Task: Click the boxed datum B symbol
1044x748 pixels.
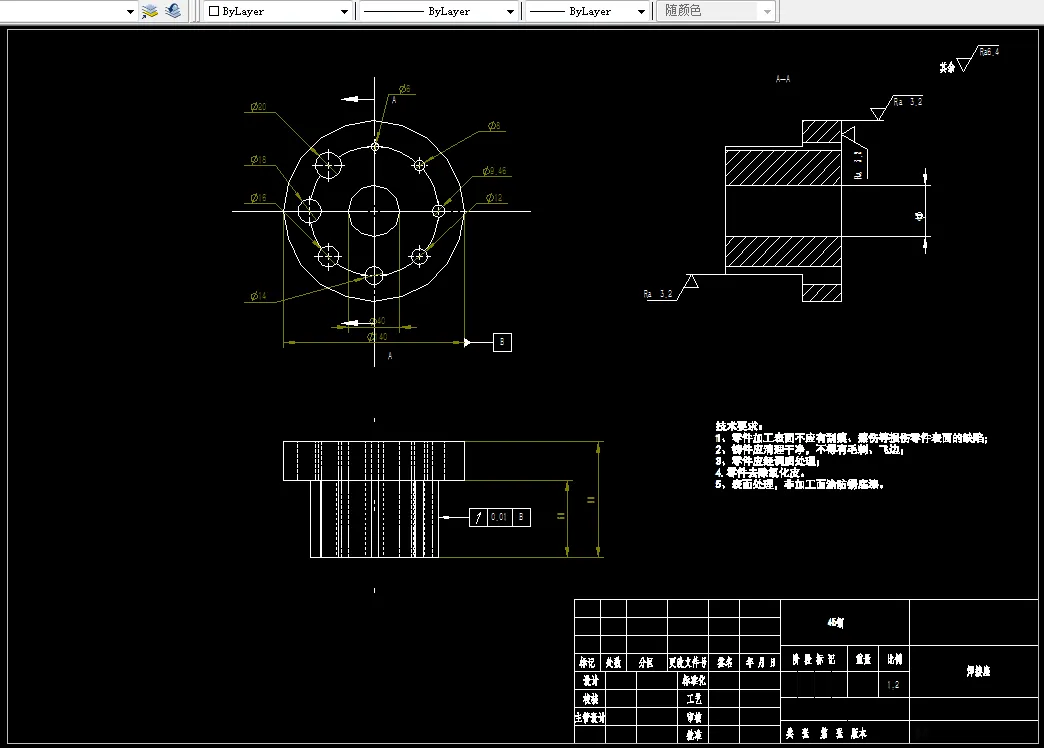Action: [x=502, y=342]
